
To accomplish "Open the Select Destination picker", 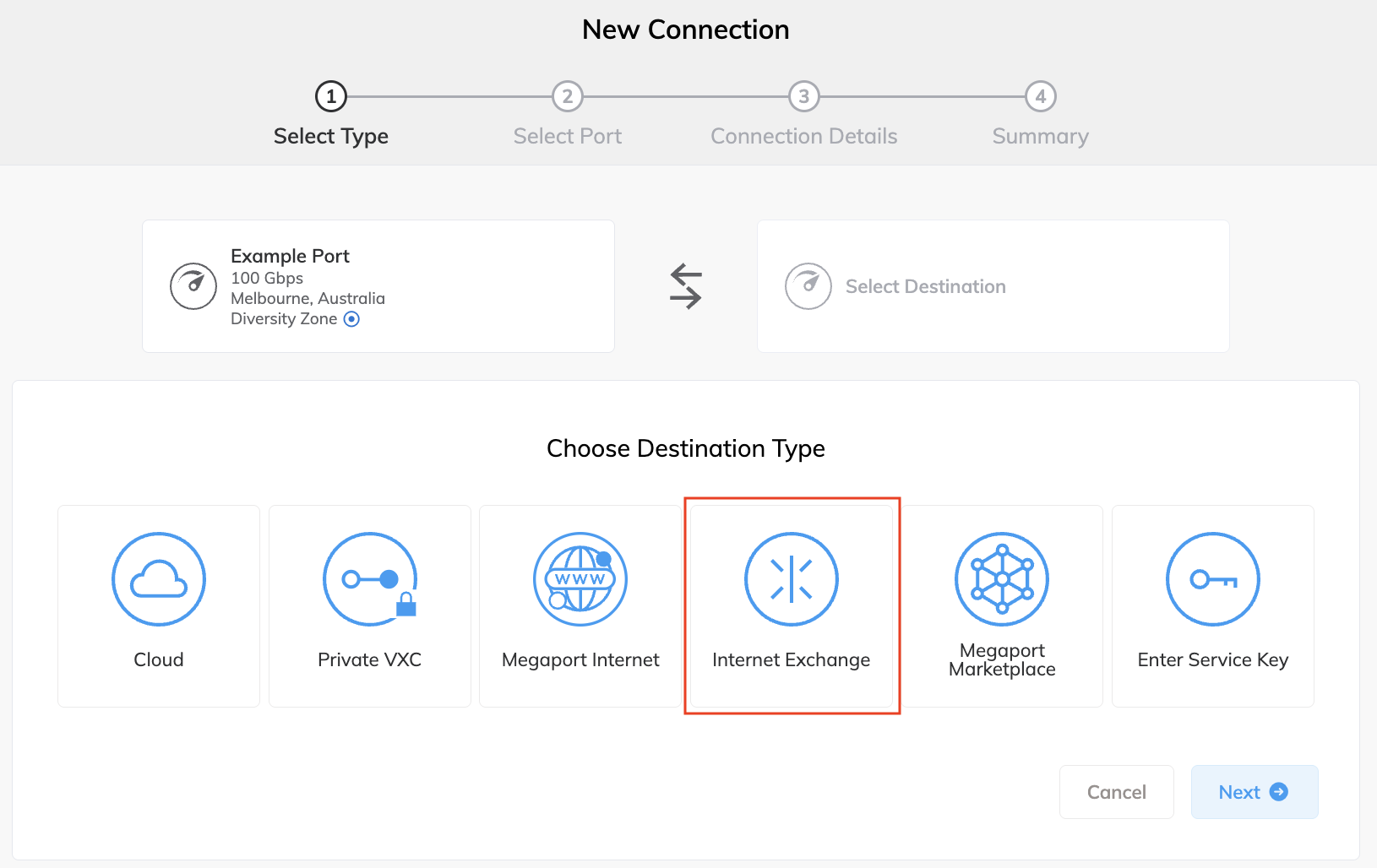I will (x=993, y=286).
